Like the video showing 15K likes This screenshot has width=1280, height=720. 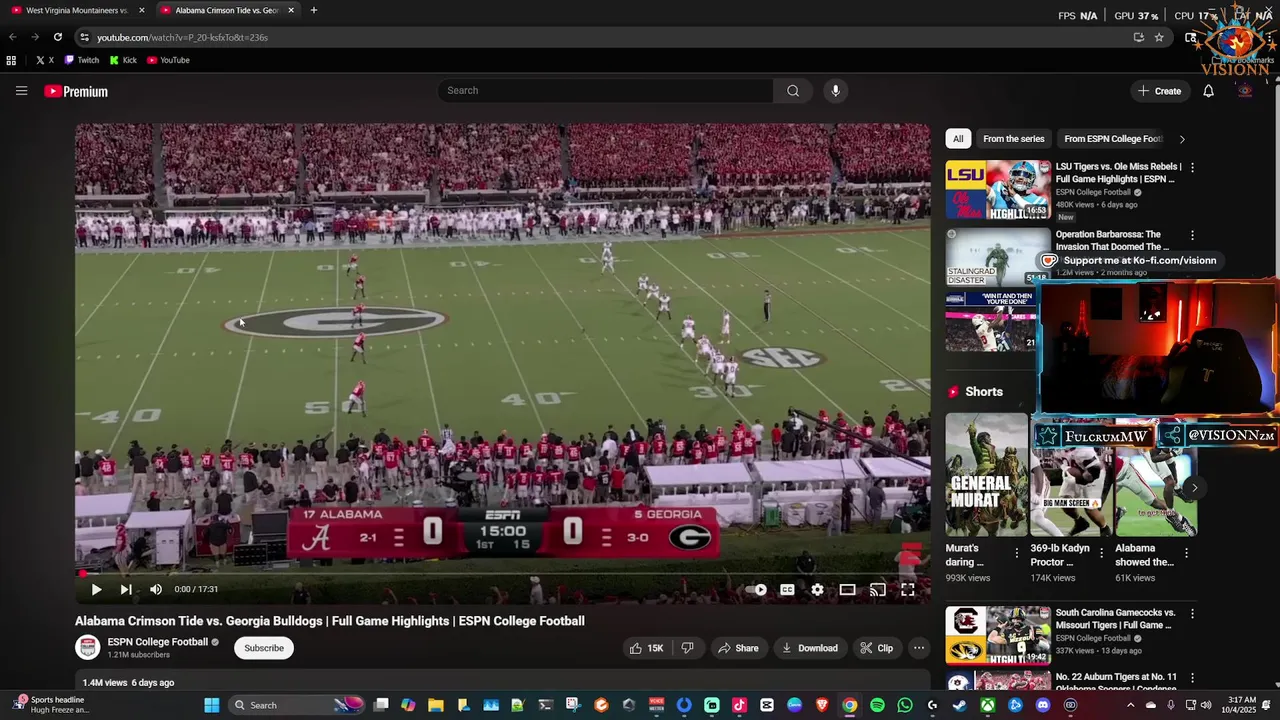point(646,648)
